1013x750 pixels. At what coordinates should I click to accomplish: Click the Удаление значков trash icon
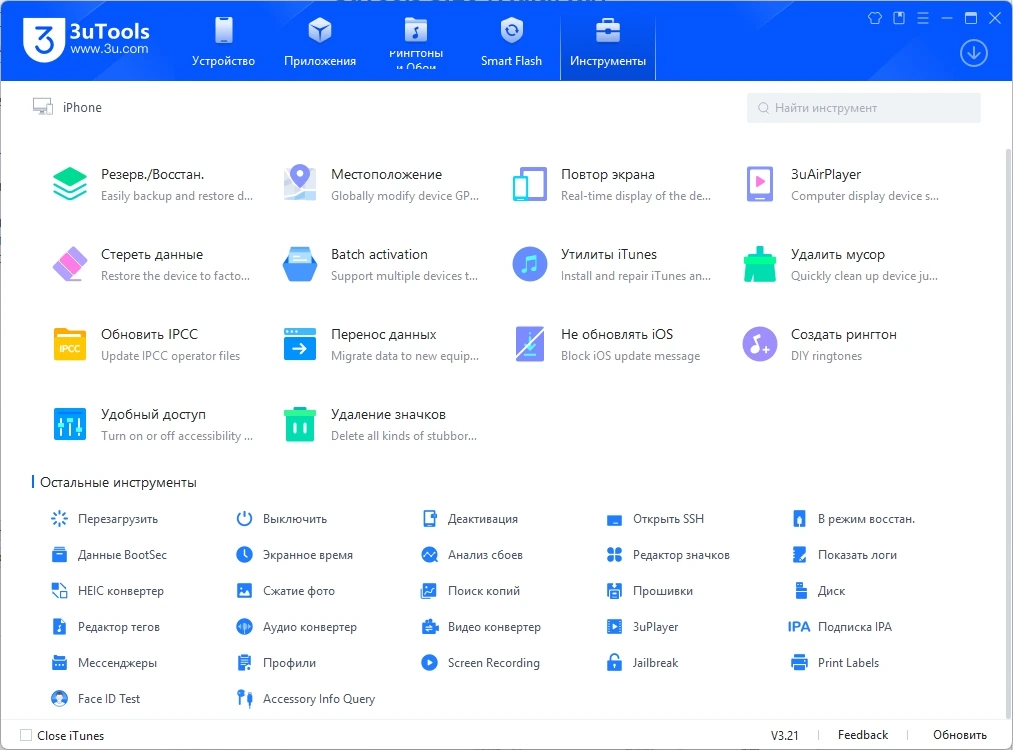300,424
